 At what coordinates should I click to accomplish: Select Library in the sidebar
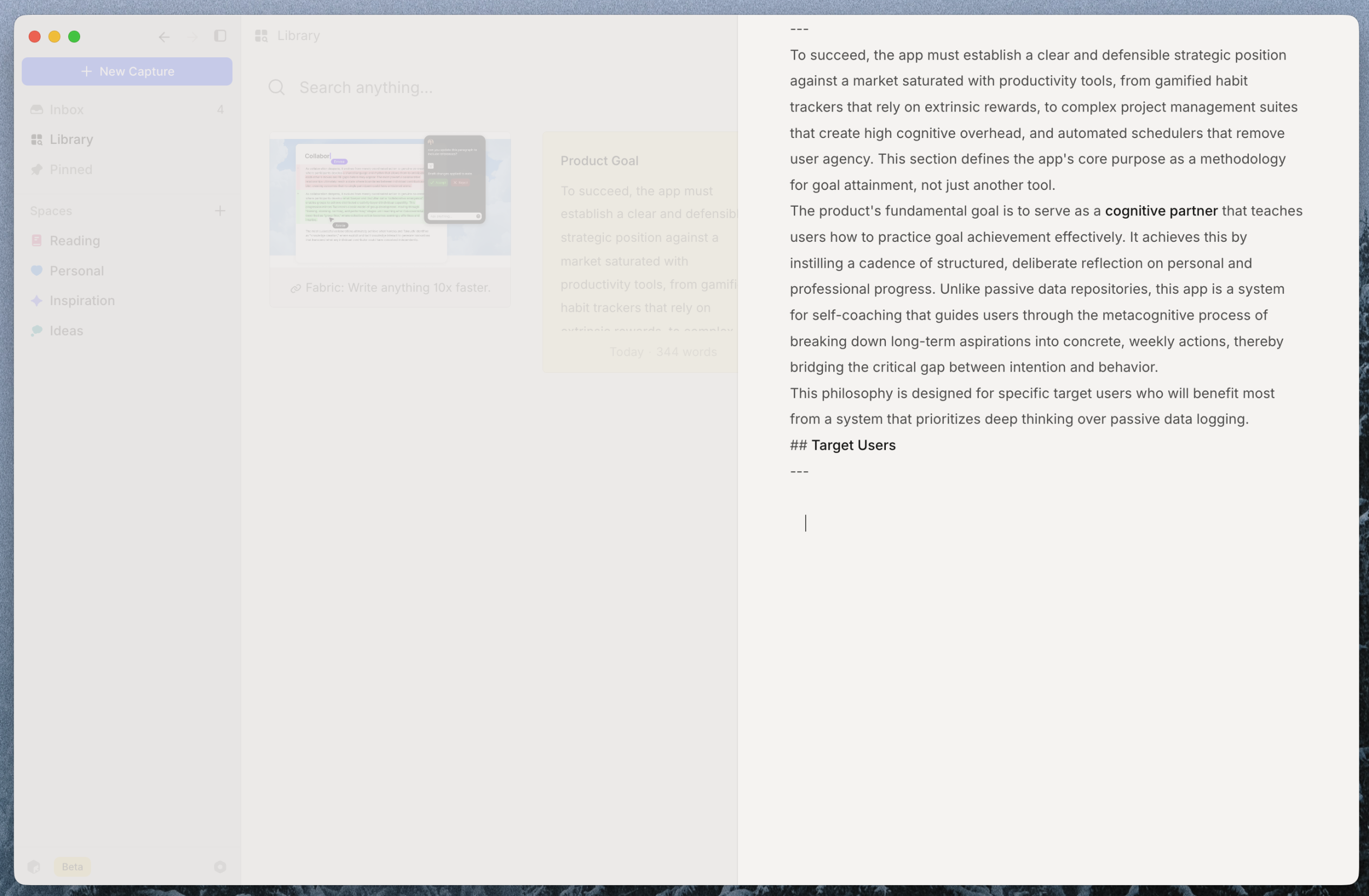127,139
